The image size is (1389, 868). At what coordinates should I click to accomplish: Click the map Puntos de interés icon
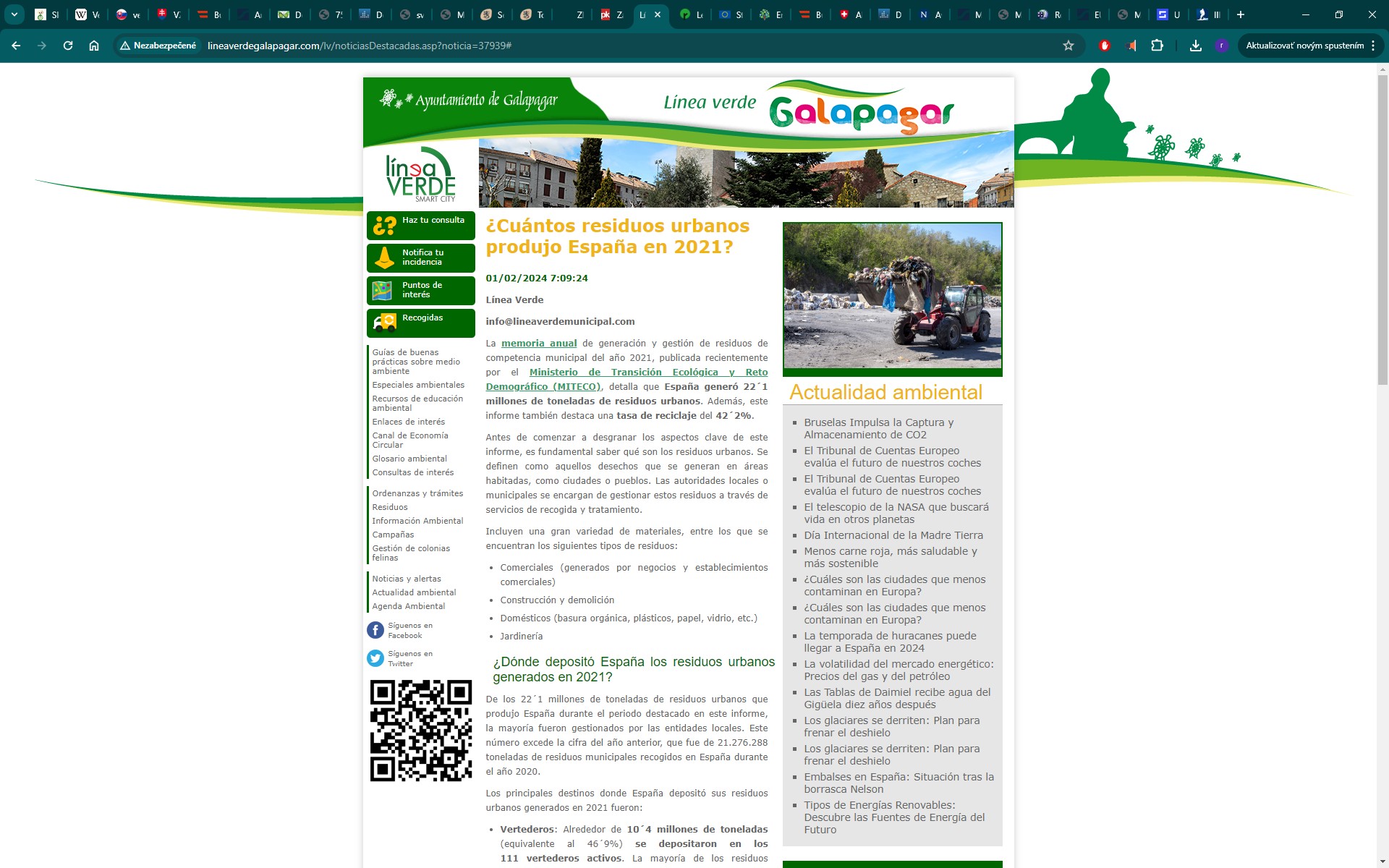pyautogui.click(x=382, y=291)
